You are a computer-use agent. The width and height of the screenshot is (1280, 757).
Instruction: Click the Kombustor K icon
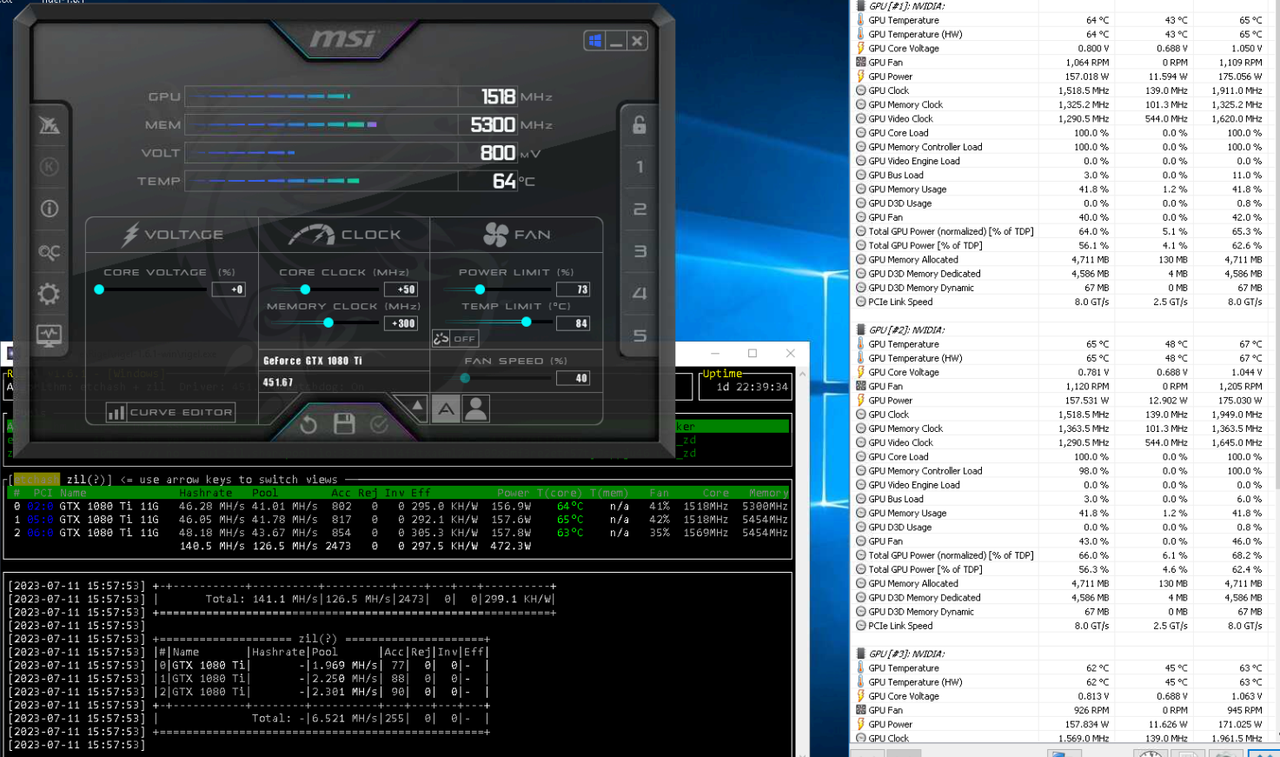pos(48,167)
